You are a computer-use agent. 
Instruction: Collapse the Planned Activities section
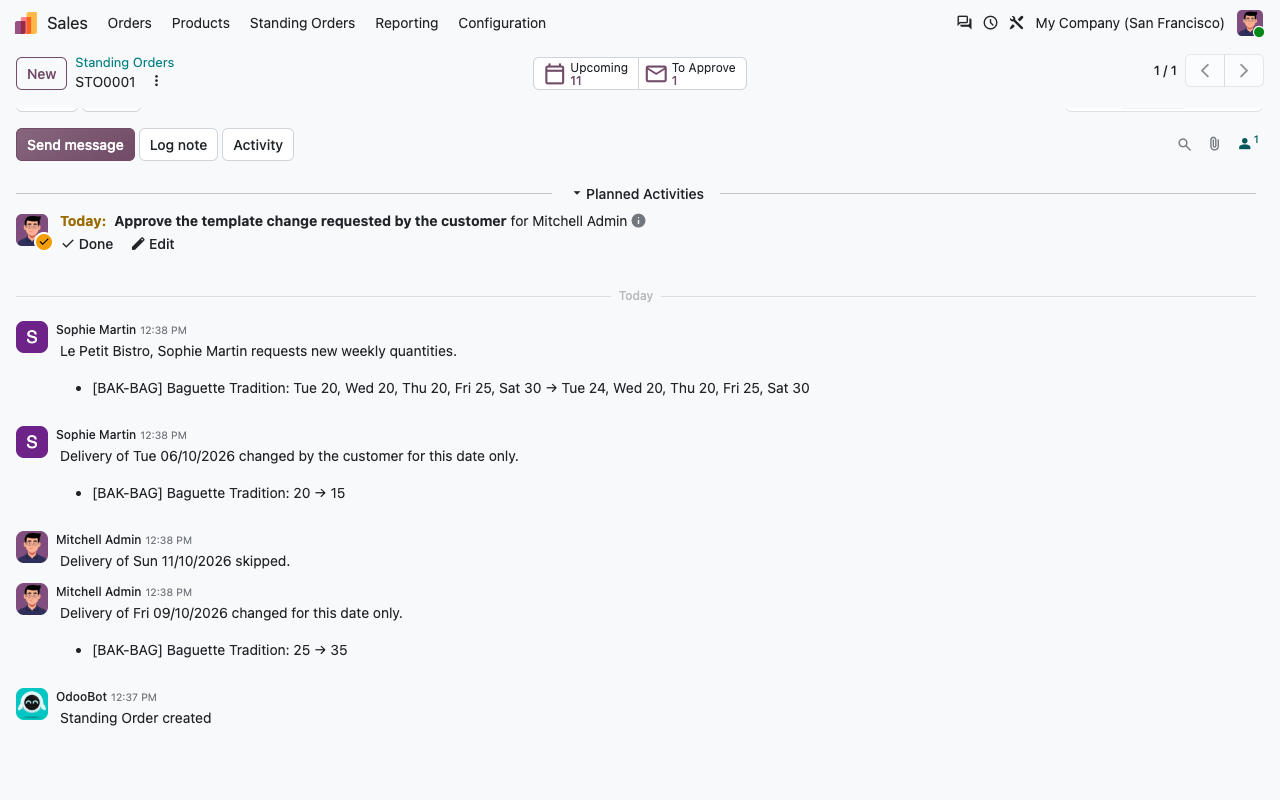637,194
